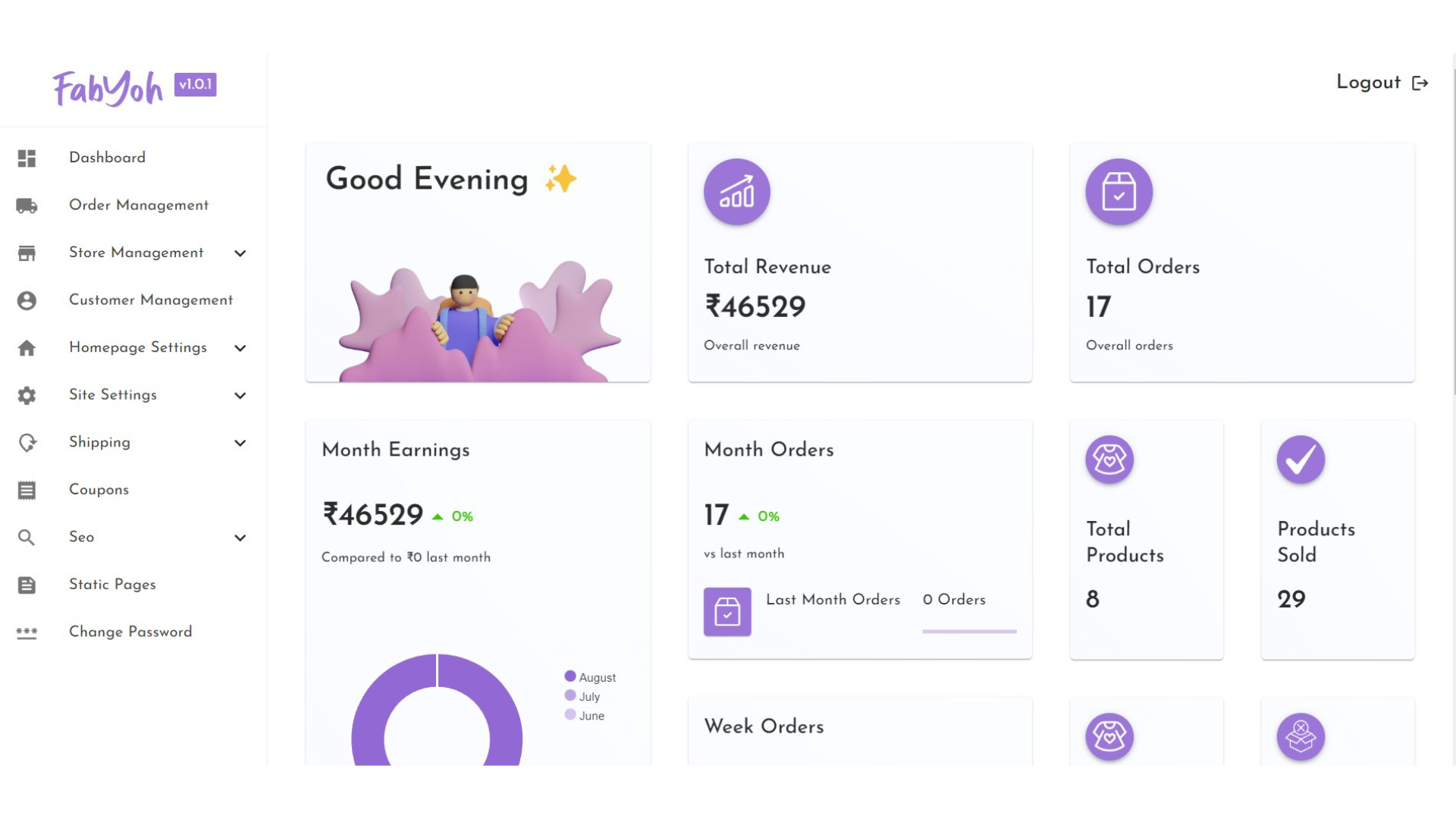Click the Coupons sidebar icon
This screenshot has height=819, width=1456.
27,491
